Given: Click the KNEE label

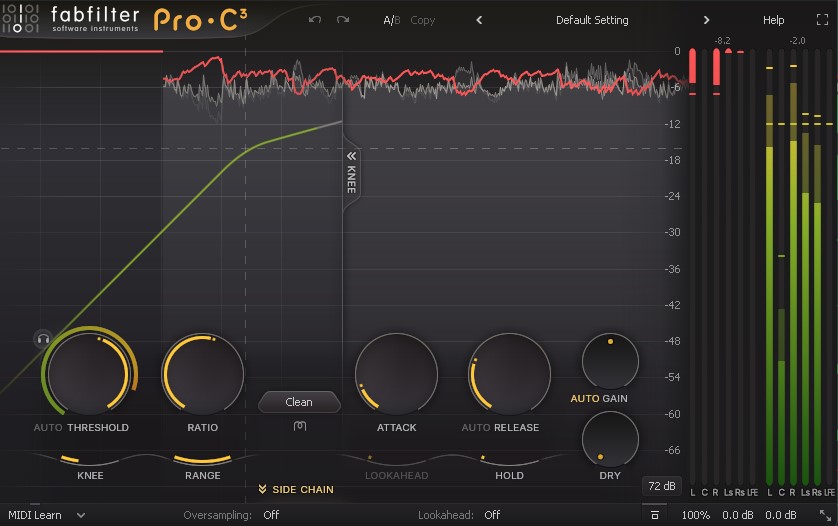Looking at the screenshot, I should tap(90, 476).
